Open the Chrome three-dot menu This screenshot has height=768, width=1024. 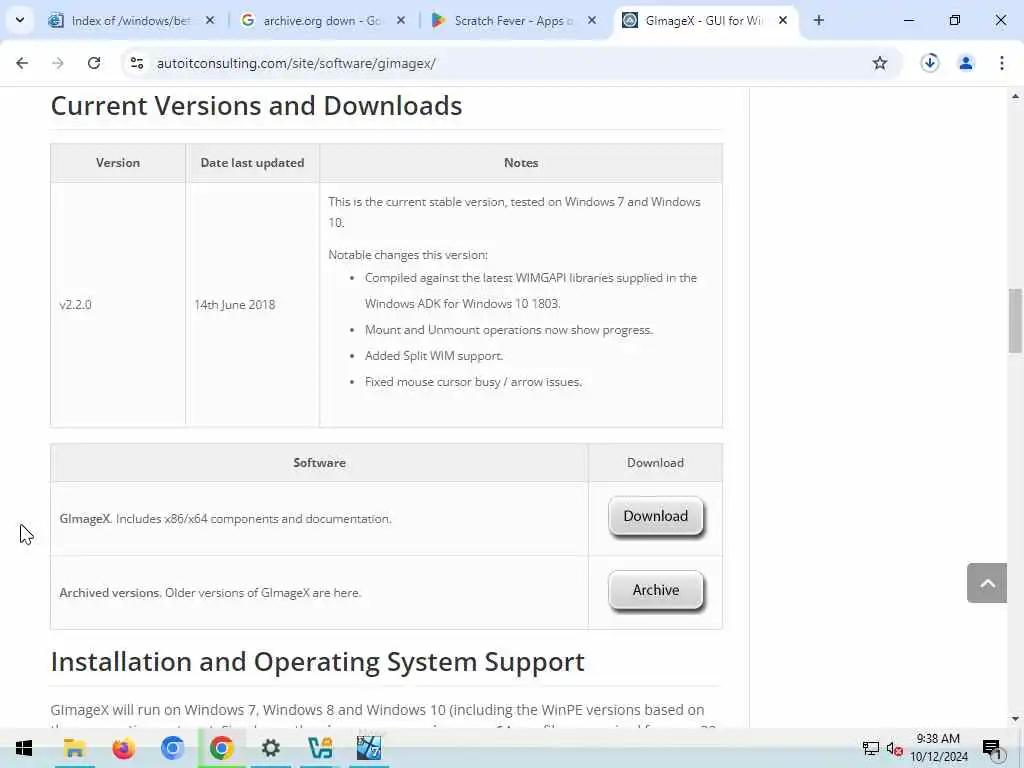[x=1002, y=63]
